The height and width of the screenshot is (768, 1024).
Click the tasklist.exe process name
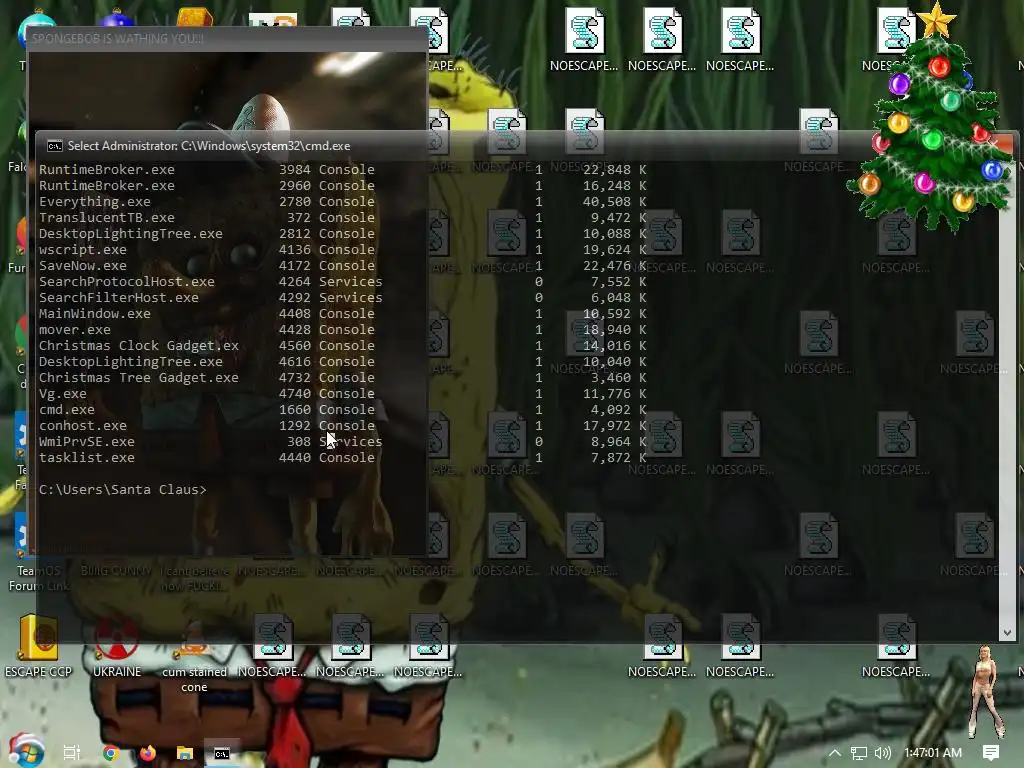[x=87, y=457]
